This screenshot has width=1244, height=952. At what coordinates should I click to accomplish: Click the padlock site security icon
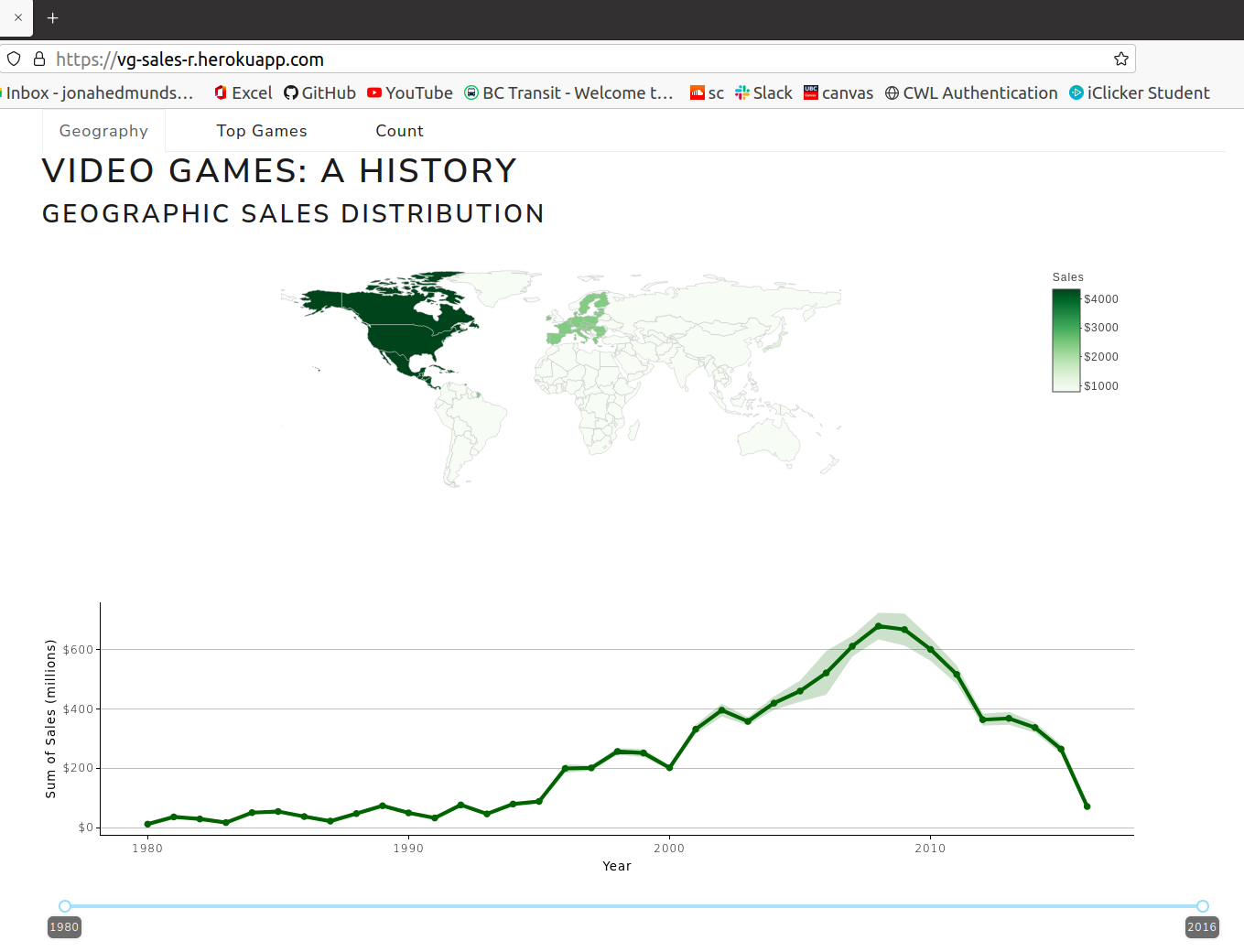[x=39, y=59]
